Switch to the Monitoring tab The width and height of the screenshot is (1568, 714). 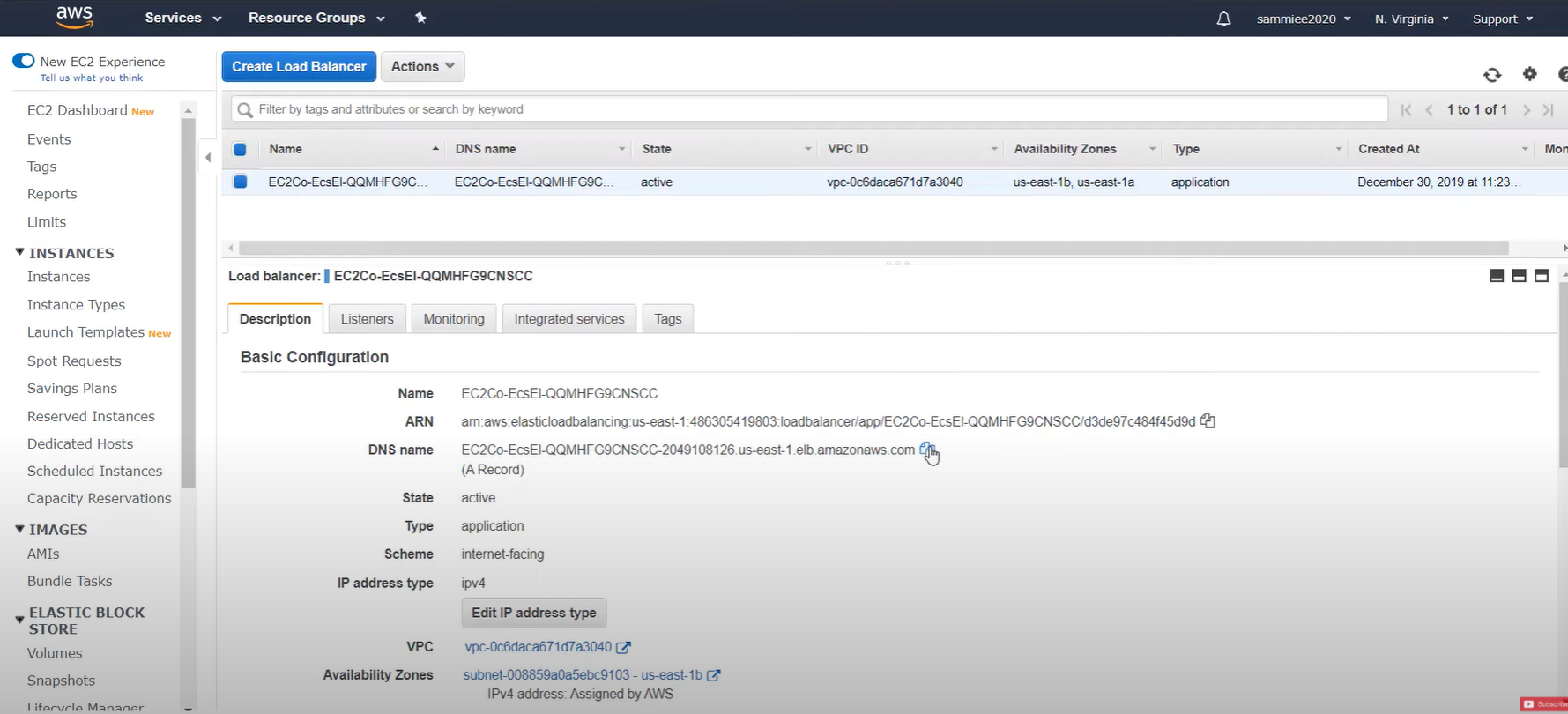coord(454,319)
